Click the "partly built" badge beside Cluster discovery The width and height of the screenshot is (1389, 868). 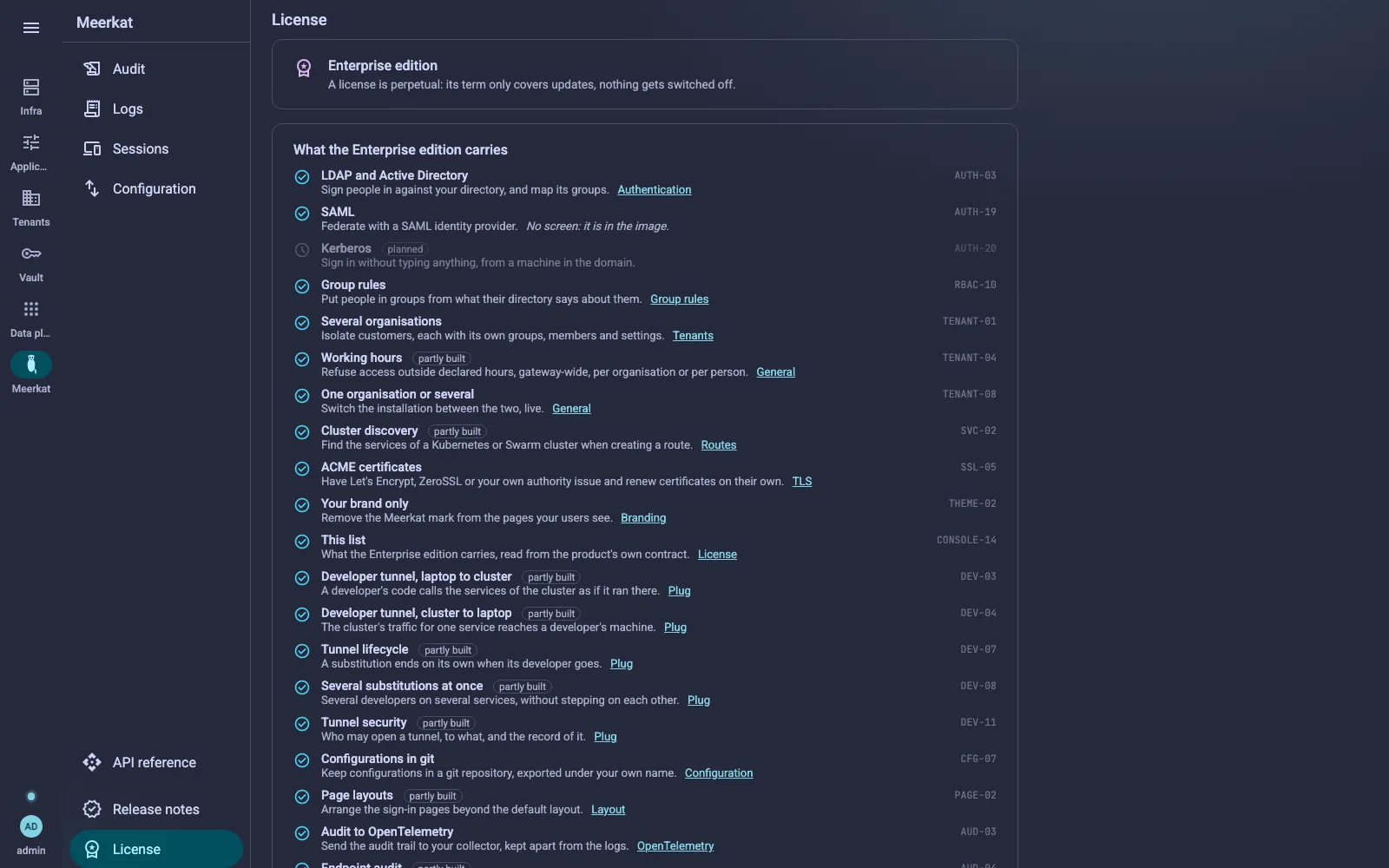458,431
